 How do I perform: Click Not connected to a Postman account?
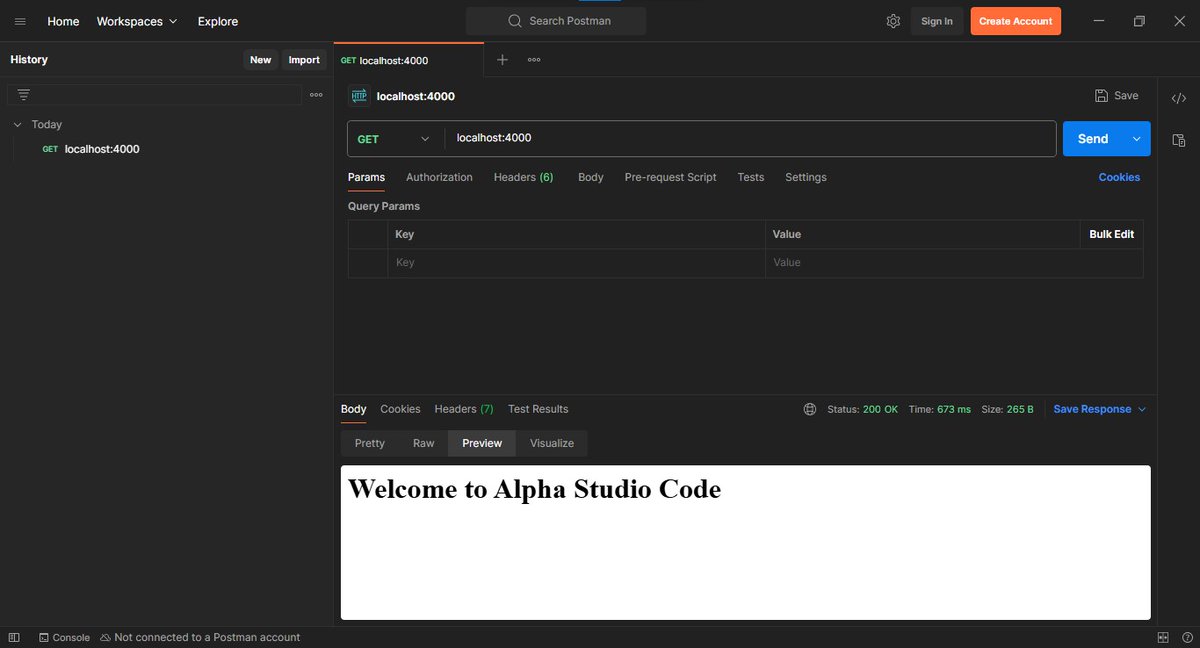199,637
